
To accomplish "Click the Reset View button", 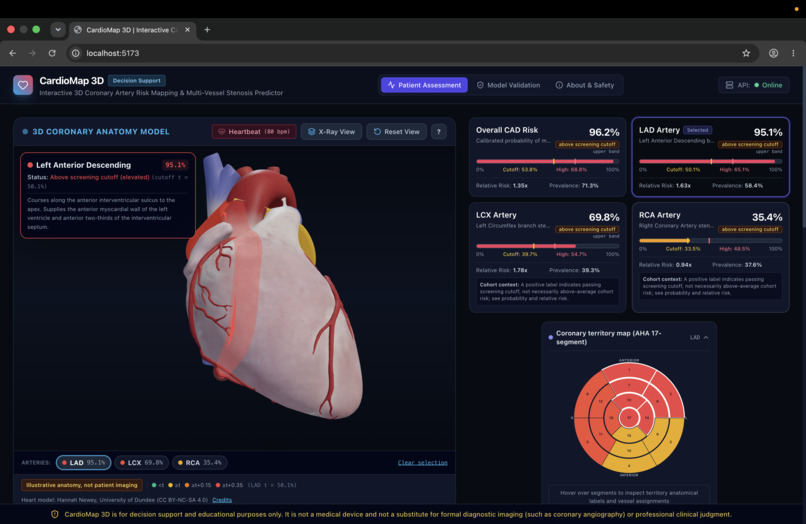I will click(x=396, y=132).
